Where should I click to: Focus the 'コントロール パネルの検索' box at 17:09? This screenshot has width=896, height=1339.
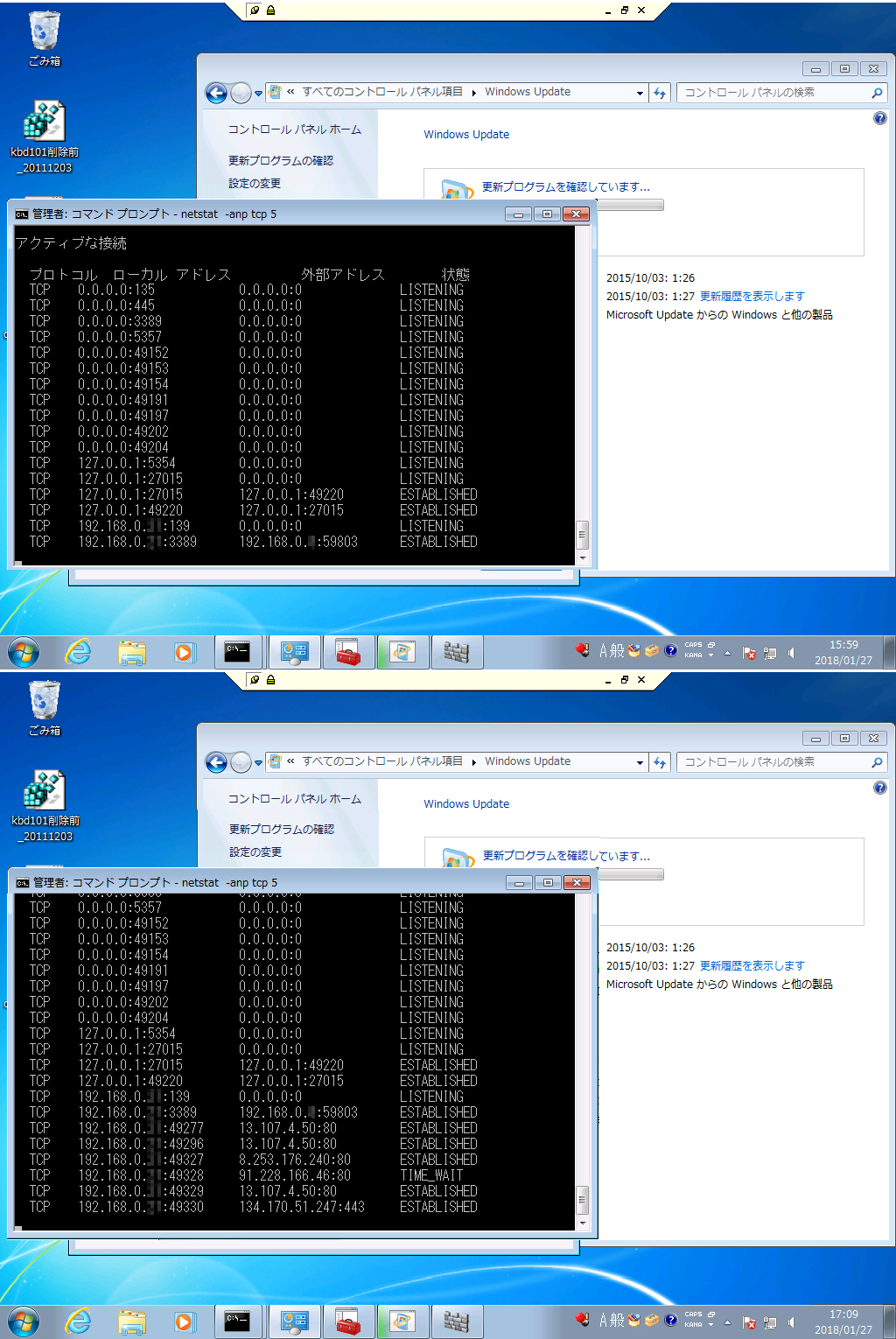click(x=781, y=762)
